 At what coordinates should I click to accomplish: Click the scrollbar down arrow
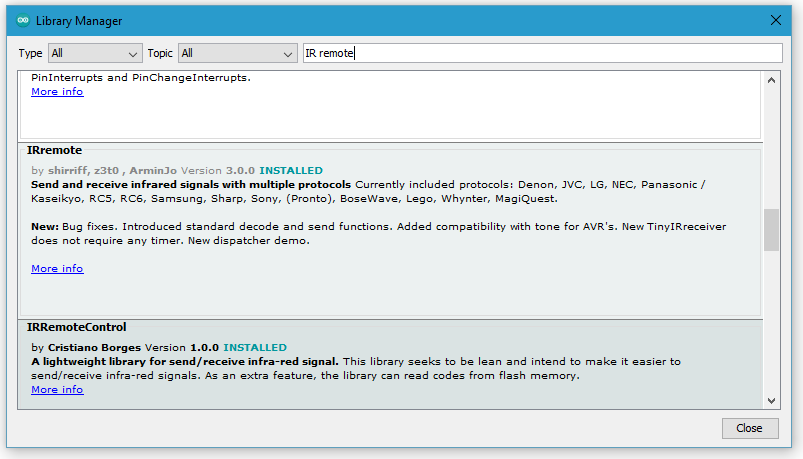pyautogui.click(x=771, y=401)
